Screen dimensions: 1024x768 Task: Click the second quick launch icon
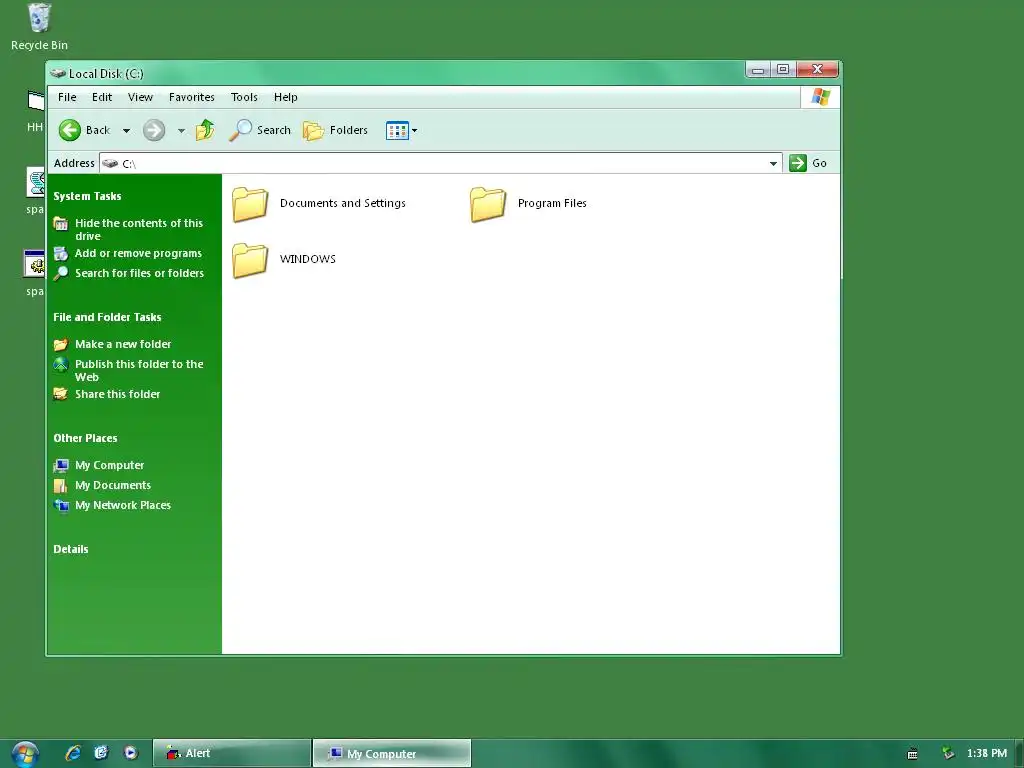[101, 753]
